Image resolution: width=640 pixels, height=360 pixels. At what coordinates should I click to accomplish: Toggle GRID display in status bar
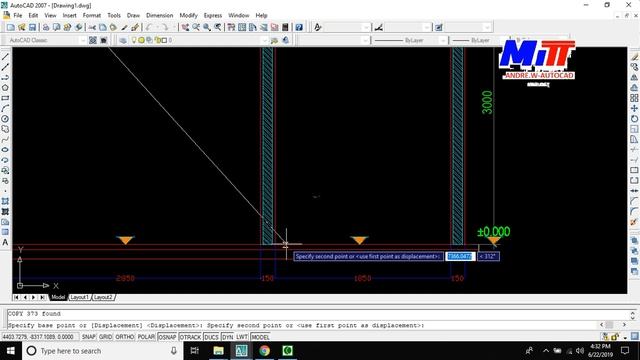coord(105,337)
